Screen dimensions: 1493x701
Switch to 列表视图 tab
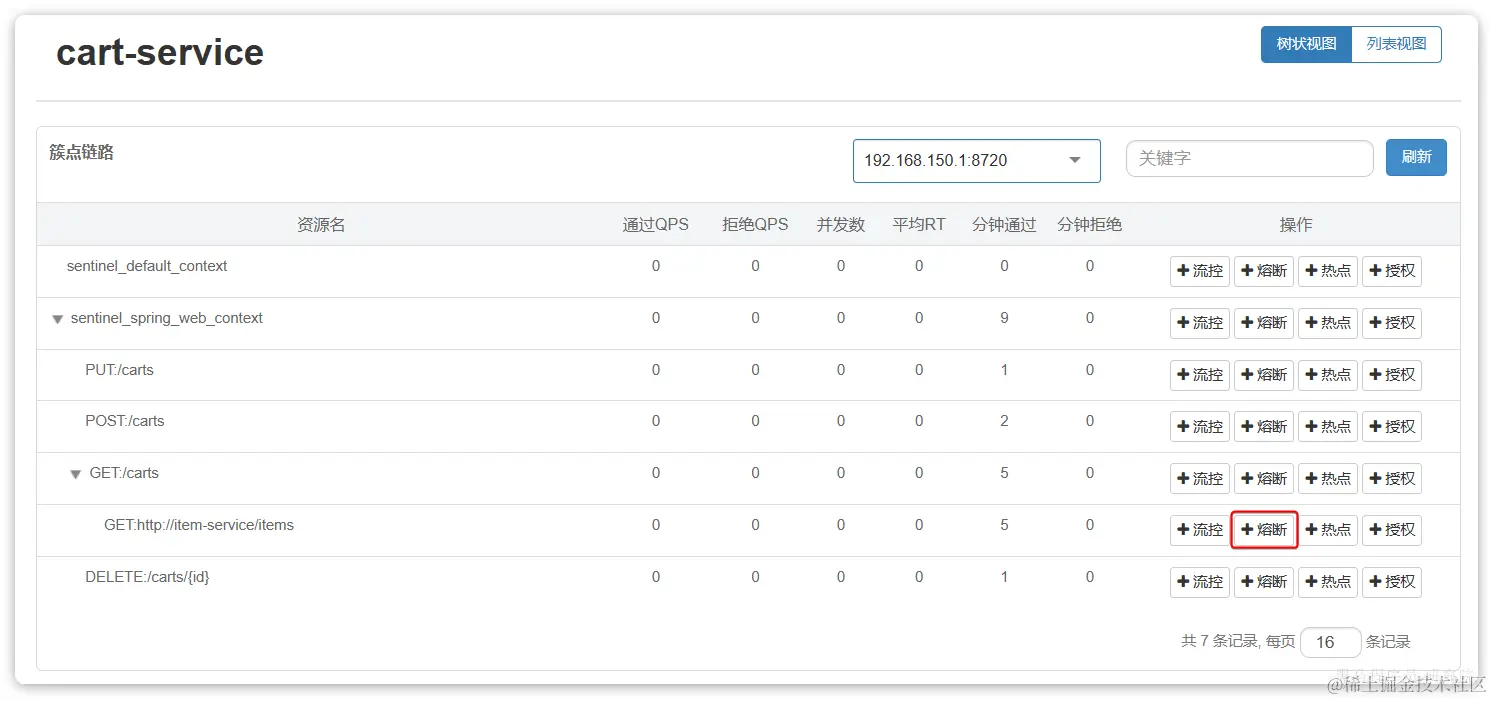[x=1396, y=44]
